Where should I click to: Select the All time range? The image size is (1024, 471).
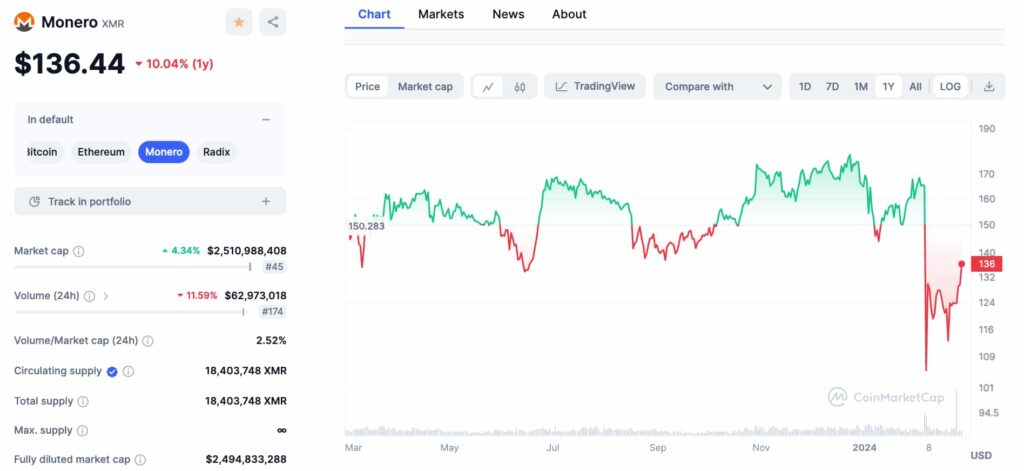pyautogui.click(x=916, y=87)
